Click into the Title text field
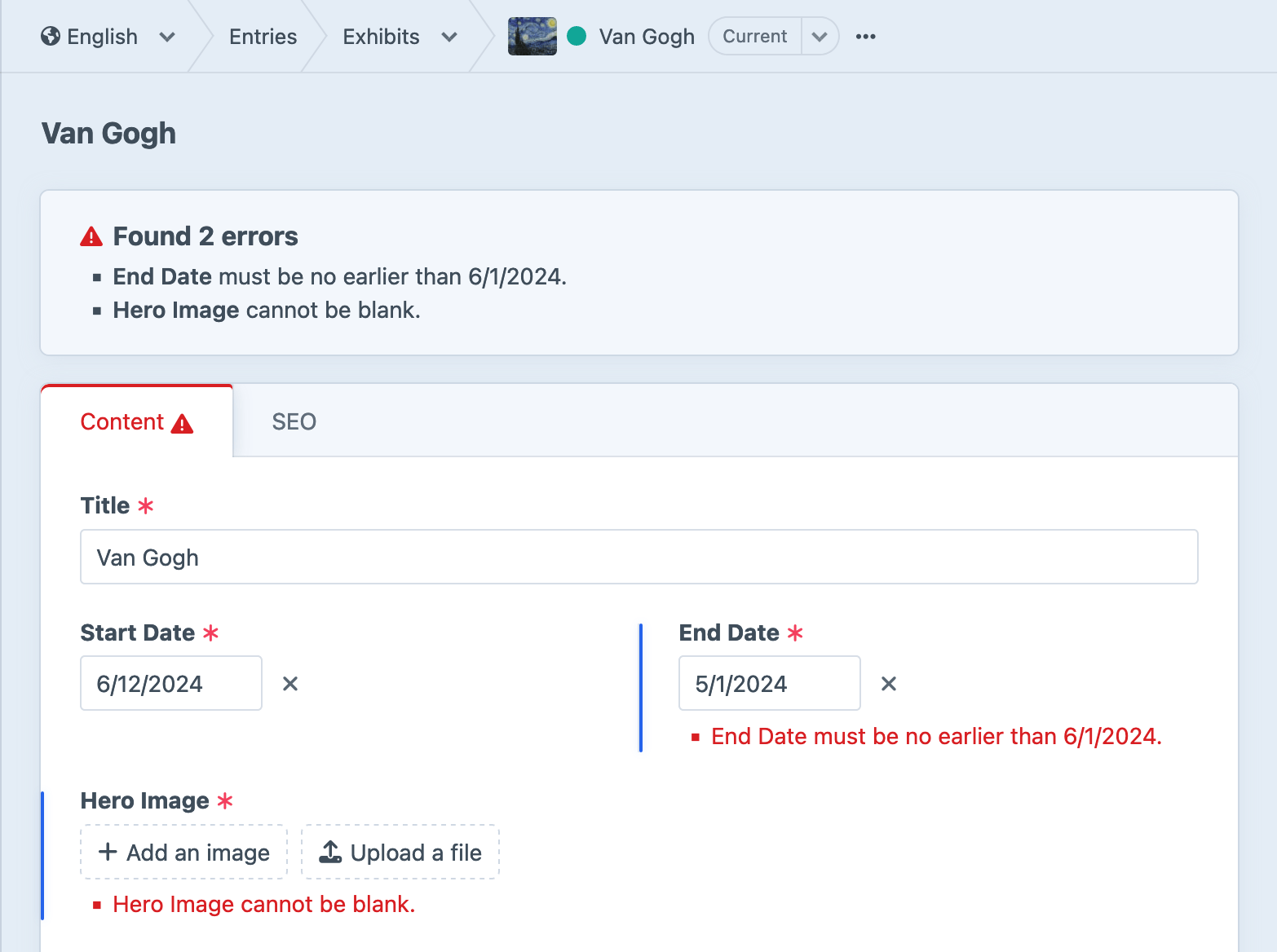 pyautogui.click(x=638, y=558)
